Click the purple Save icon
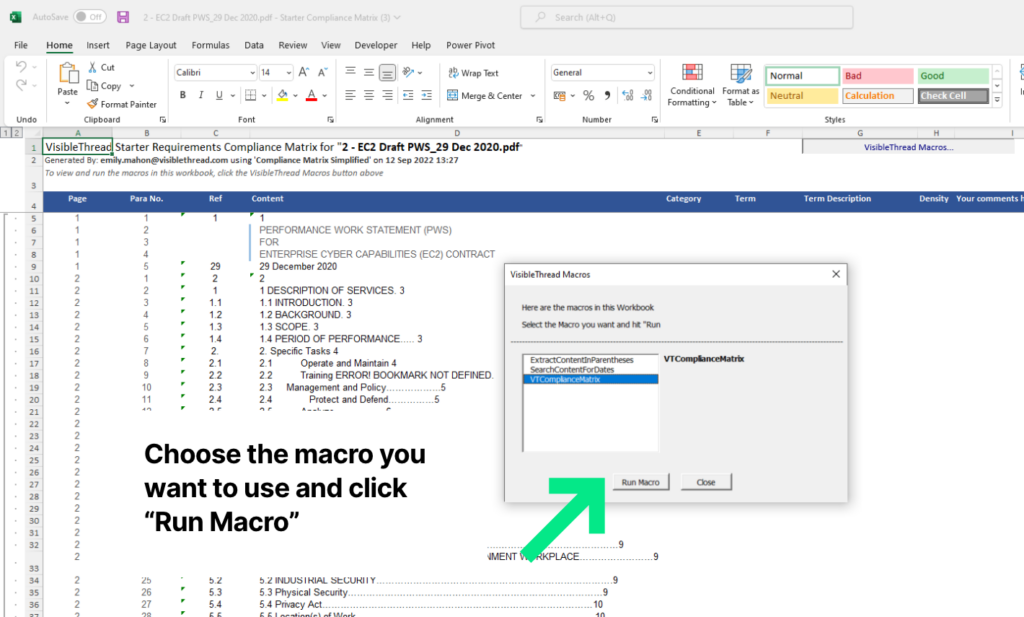Image resolution: width=1024 pixels, height=617 pixels. pyautogui.click(x=123, y=18)
